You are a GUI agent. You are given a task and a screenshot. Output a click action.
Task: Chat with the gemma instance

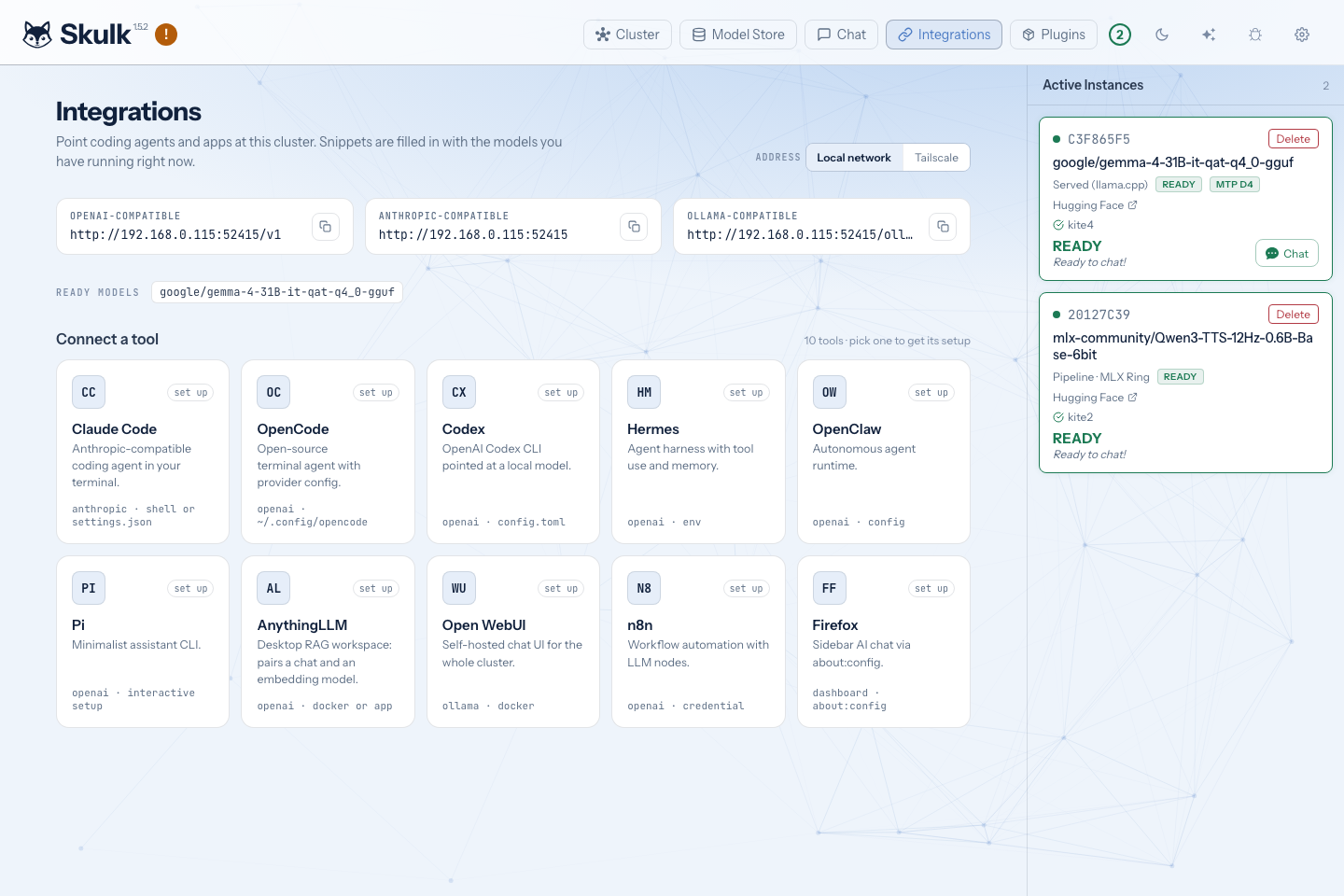click(1286, 254)
